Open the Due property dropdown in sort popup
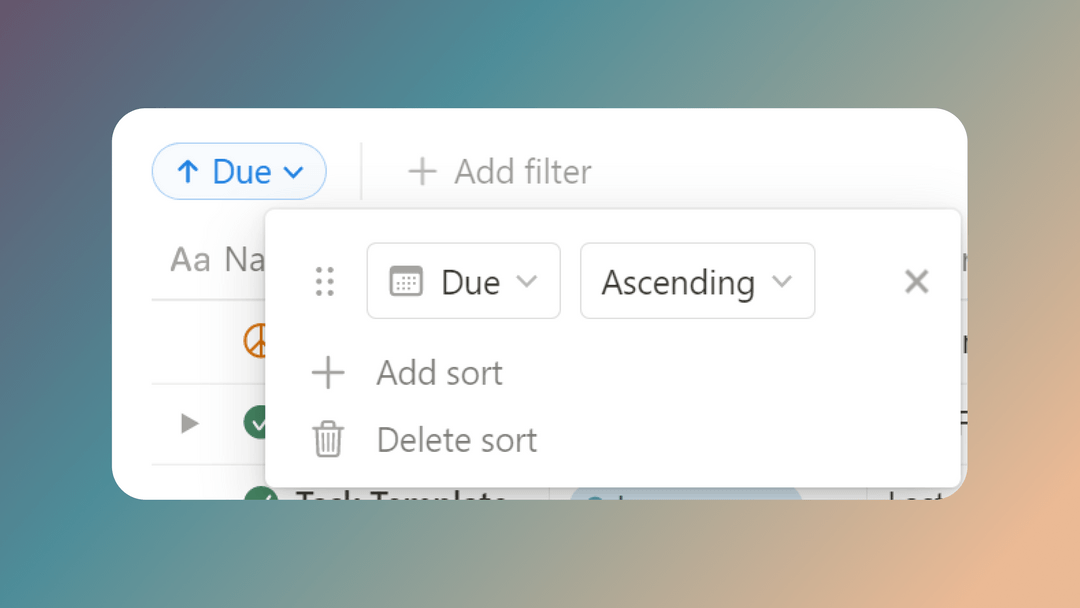The height and width of the screenshot is (608, 1080). [x=463, y=281]
